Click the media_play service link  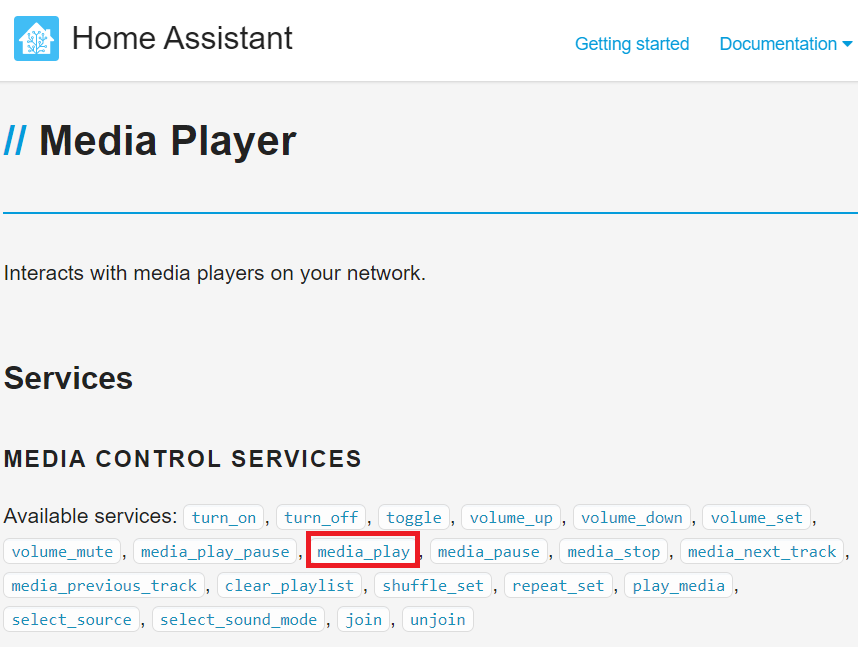(363, 551)
